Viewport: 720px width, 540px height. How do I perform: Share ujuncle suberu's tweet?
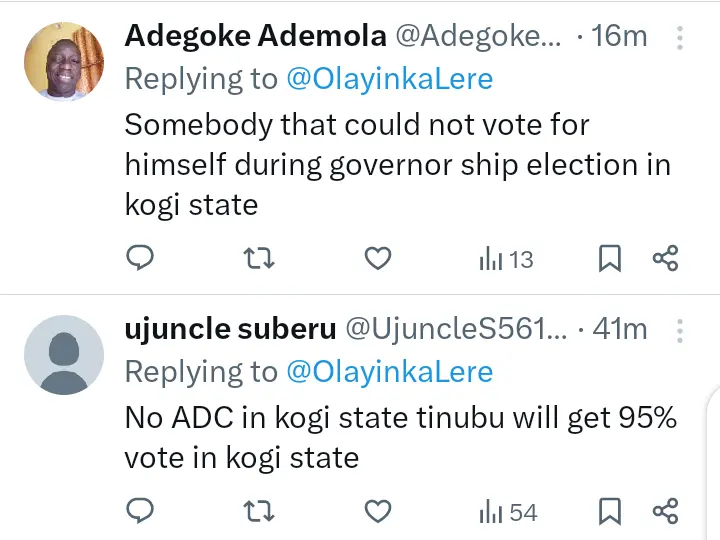point(666,512)
